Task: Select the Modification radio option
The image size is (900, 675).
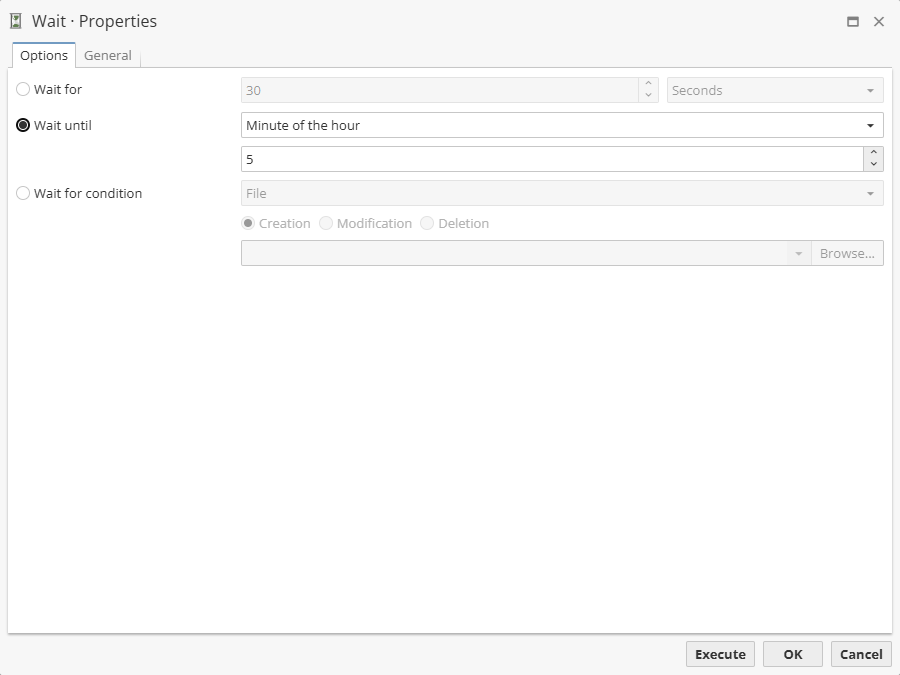Action: 326,224
